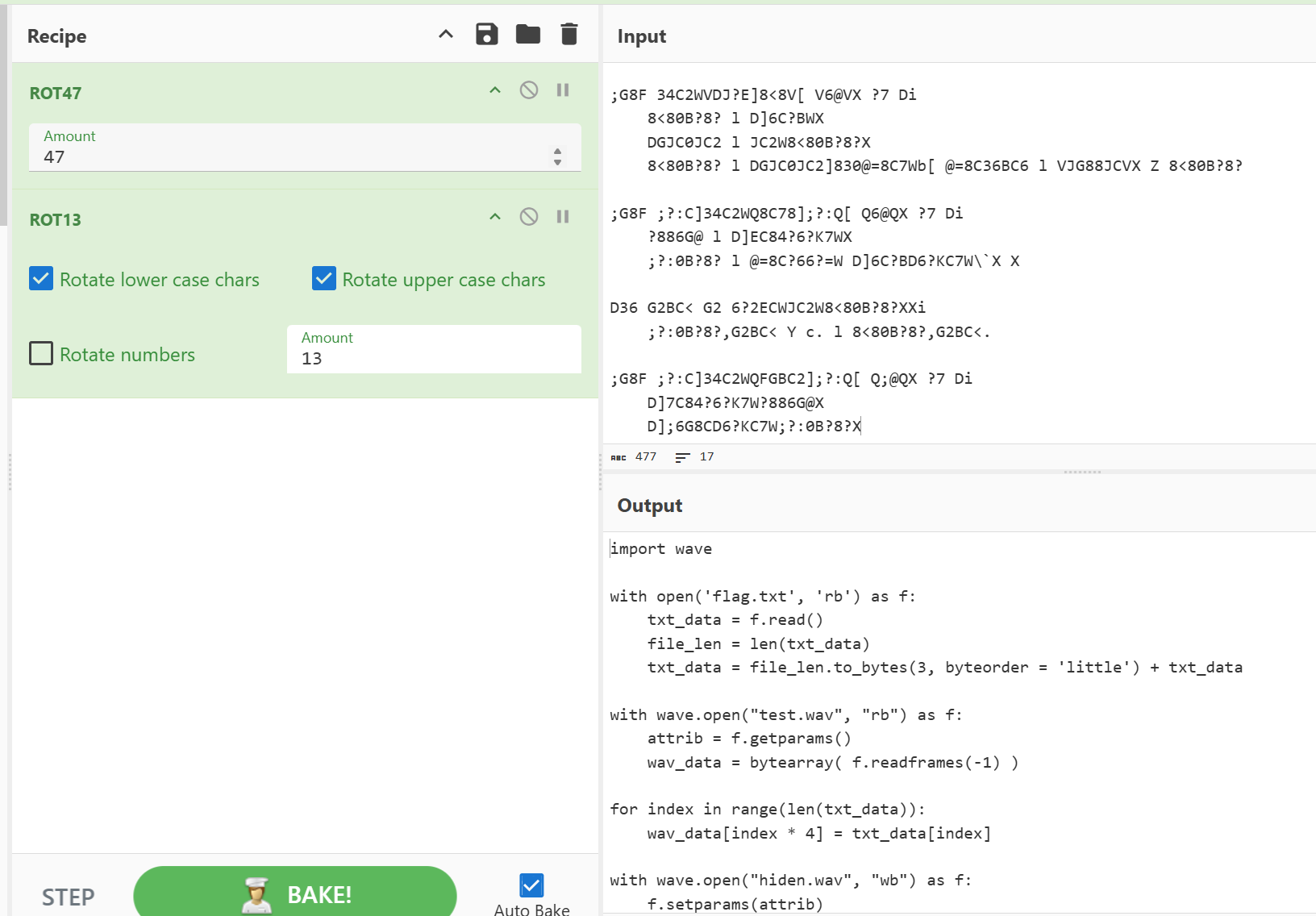Click the BAKE! button
The width and height of the screenshot is (1316, 916).
pos(295,893)
